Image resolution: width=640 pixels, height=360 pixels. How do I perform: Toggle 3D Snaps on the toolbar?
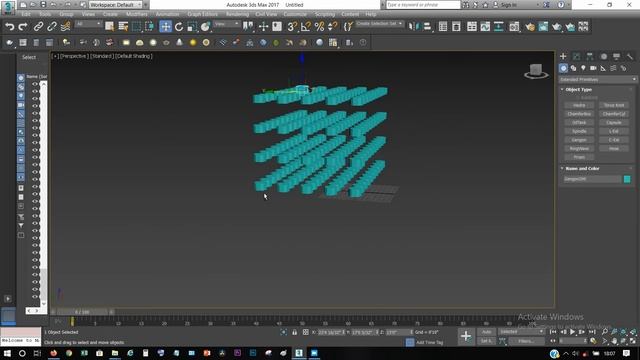(292, 27)
